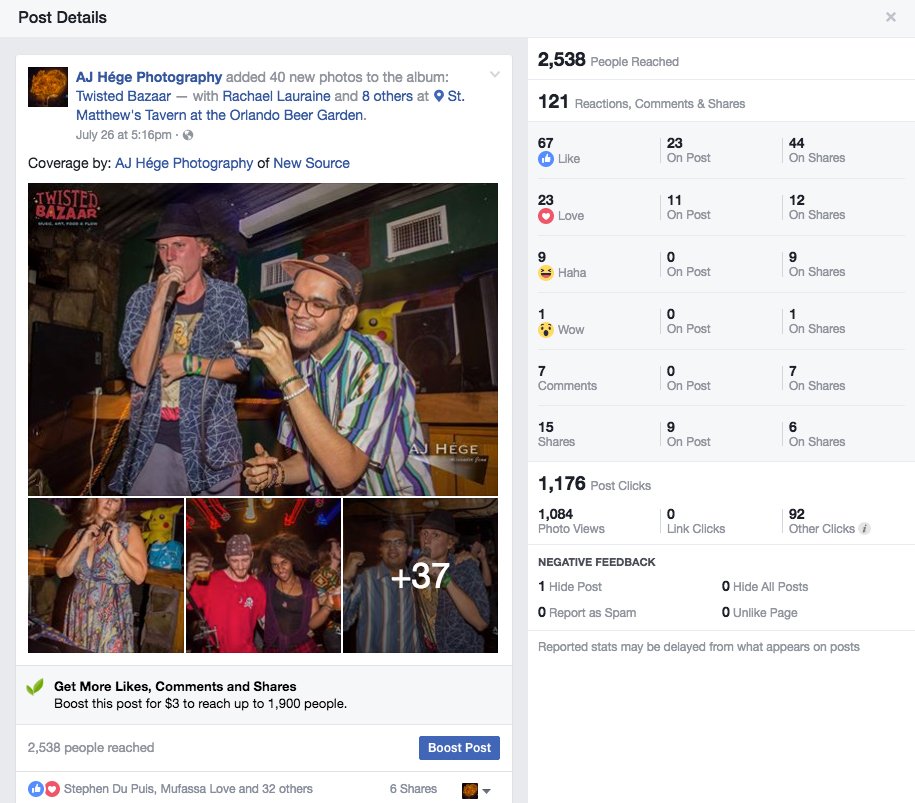View the 6 Shares link
This screenshot has width=915, height=803.
click(x=413, y=789)
